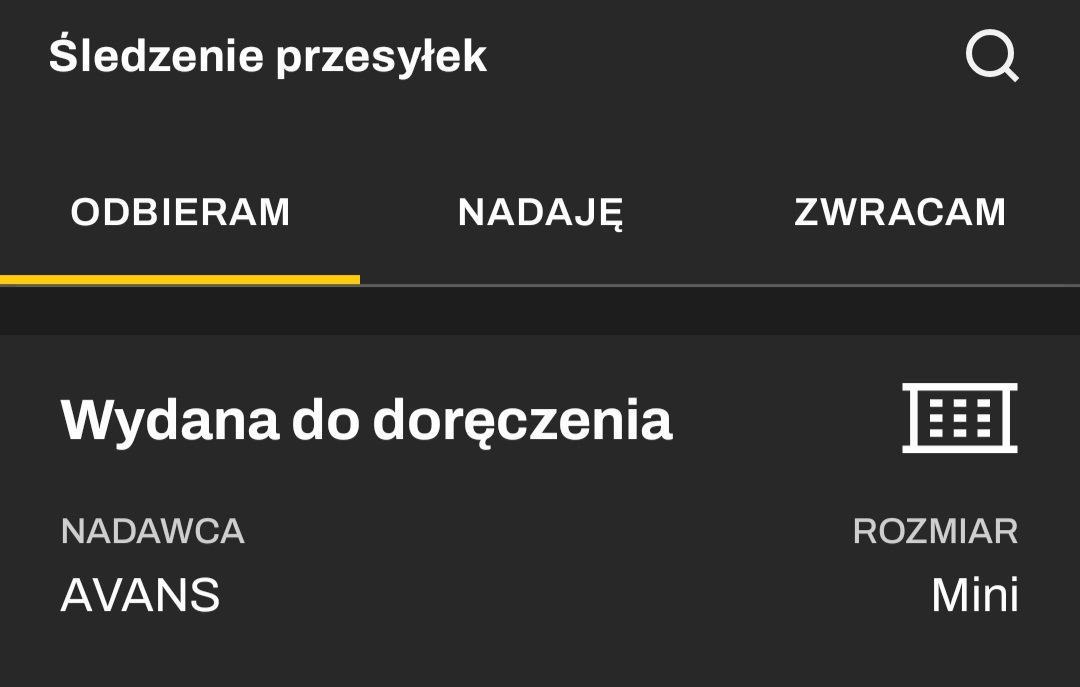Click the word przesyłek in the title
This screenshot has height=687, width=1080.
pyautogui.click(x=382, y=58)
